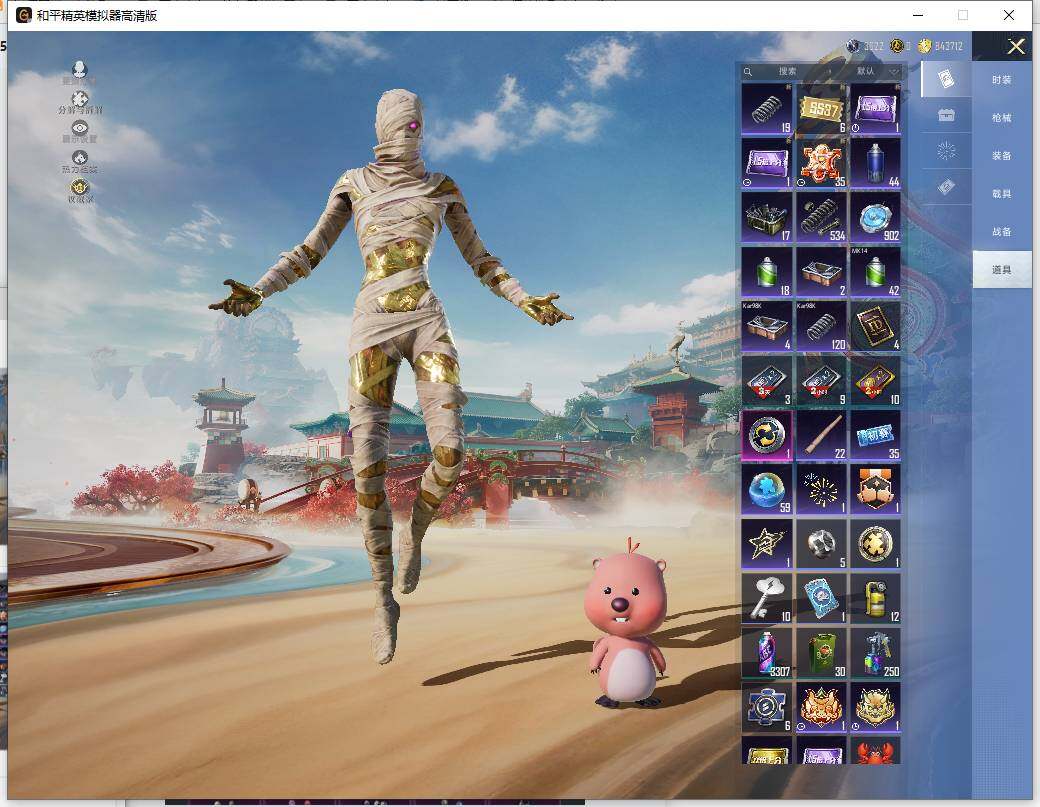1040x807 pixels.
Task: Select the blue silver coin with count 902
Action: (x=876, y=217)
